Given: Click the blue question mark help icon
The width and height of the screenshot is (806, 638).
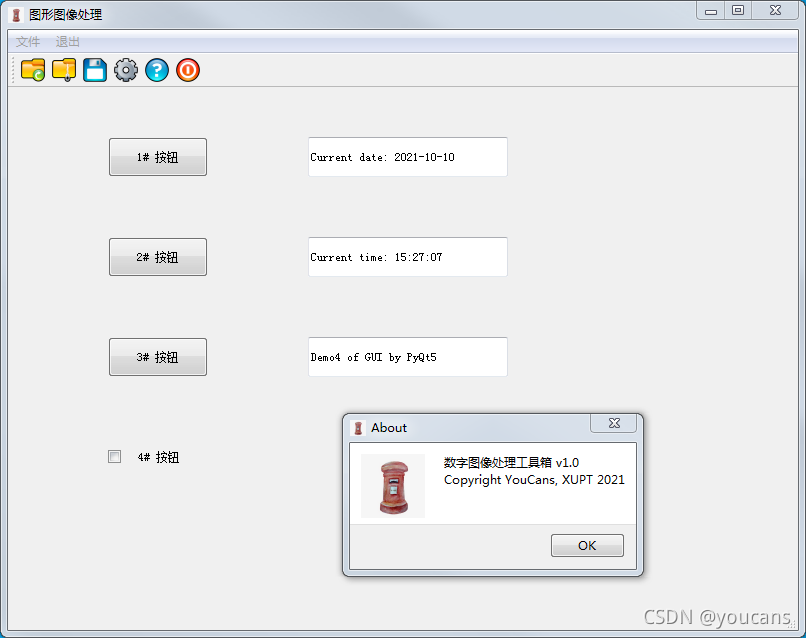Looking at the screenshot, I should pos(157,70).
